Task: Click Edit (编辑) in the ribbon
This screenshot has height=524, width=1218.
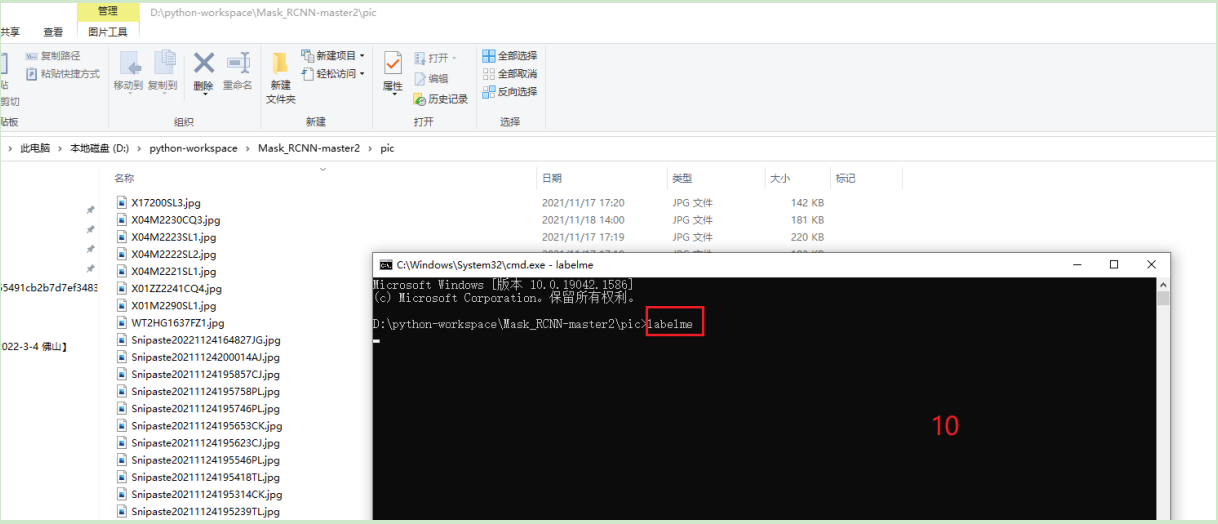Action: coord(431,79)
